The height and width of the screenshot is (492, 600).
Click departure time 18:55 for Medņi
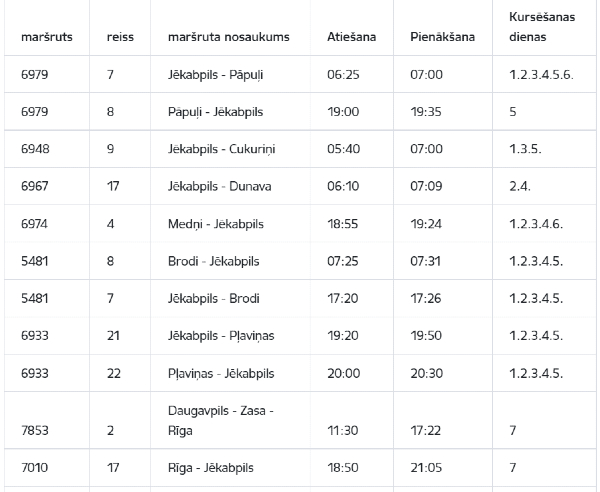(342, 224)
